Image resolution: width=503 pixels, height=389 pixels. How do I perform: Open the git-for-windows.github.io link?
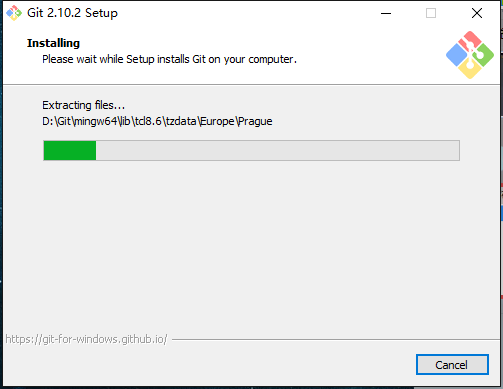(86, 339)
